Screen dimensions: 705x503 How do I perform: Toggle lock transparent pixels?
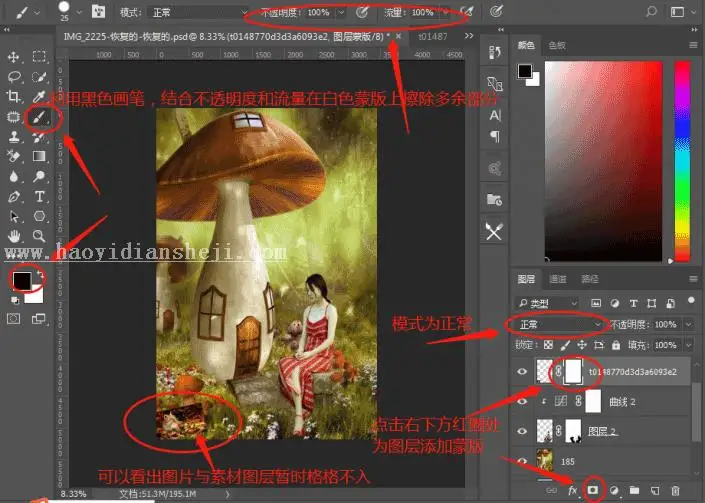click(548, 345)
